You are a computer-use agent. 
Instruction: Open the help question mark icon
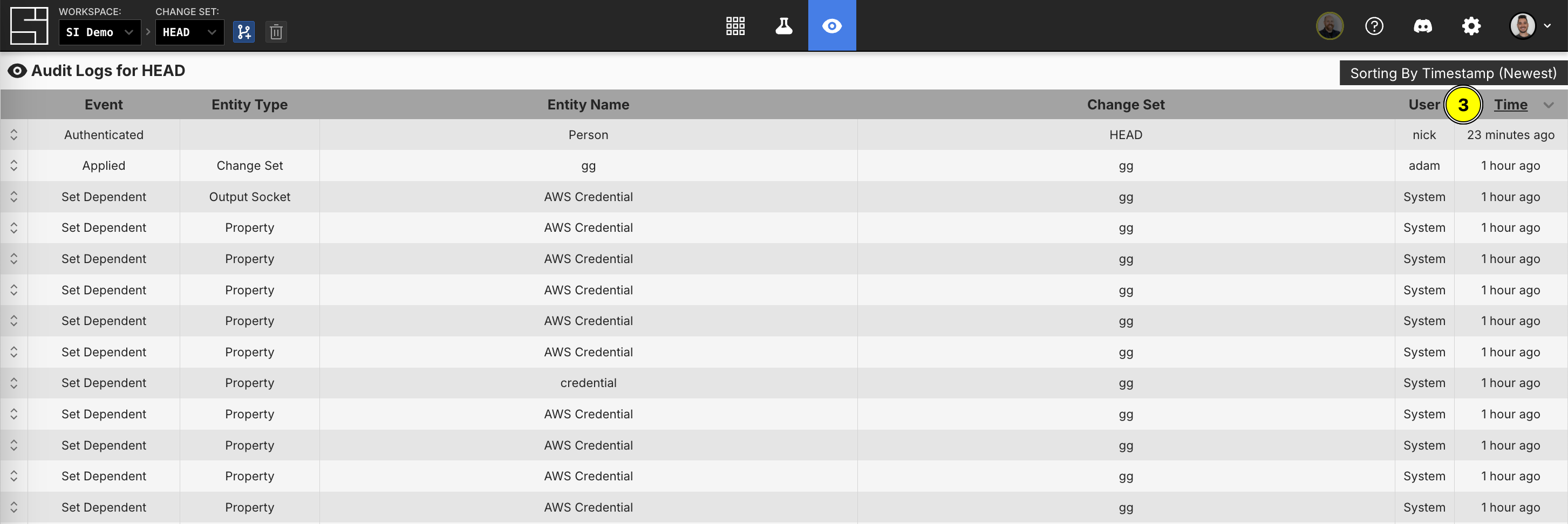[x=1374, y=26]
